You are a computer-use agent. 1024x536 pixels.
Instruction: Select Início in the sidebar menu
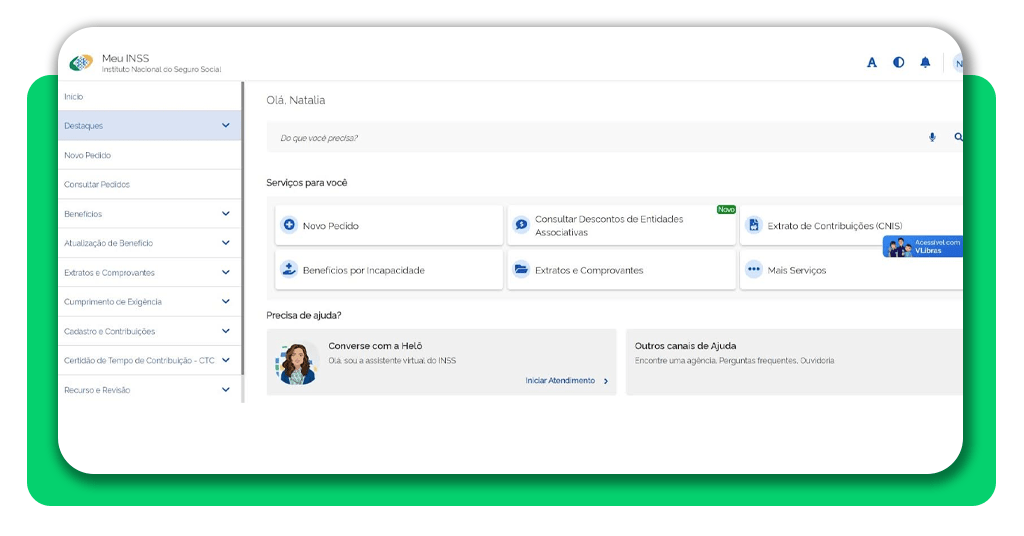[x=74, y=97]
